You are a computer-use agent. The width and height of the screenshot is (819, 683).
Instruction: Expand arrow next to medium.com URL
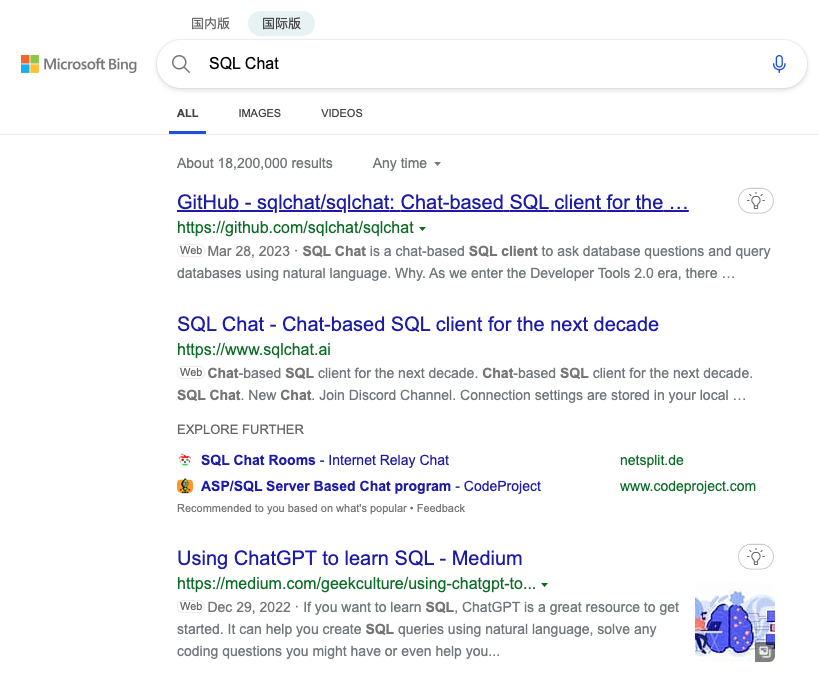[544, 585]
